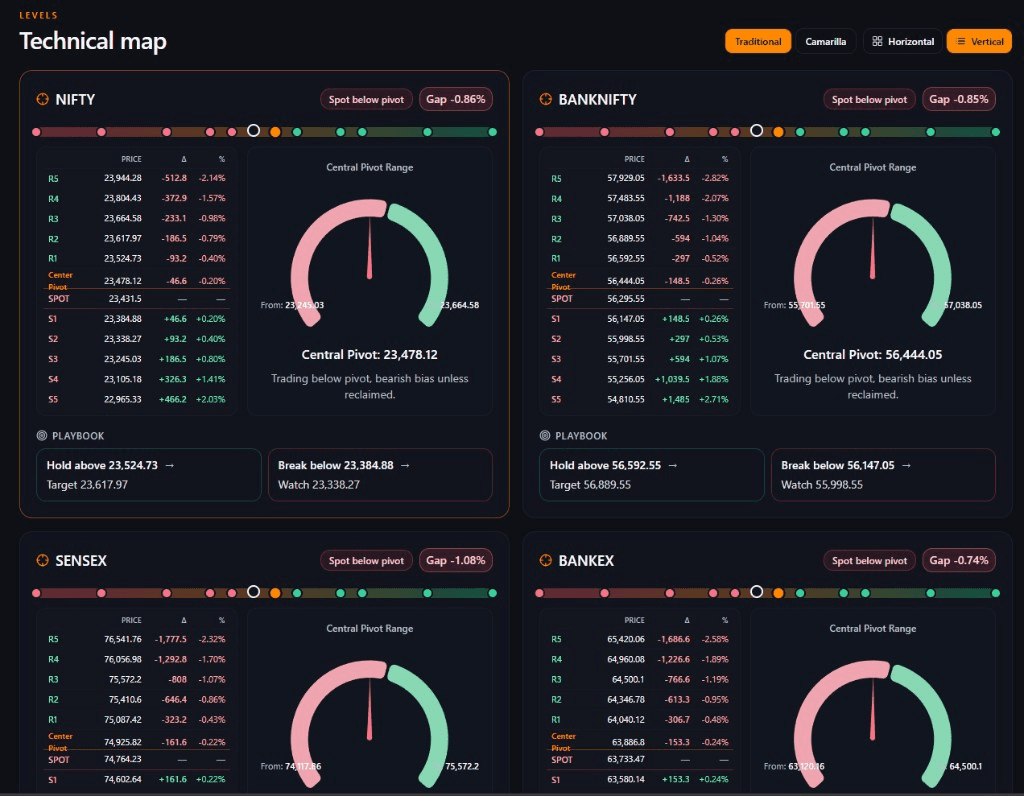The height and width of the screenshot is (796, 1024).
Task: Open 'Break below 56,147.05' playbook card
Action: (883, 475)
